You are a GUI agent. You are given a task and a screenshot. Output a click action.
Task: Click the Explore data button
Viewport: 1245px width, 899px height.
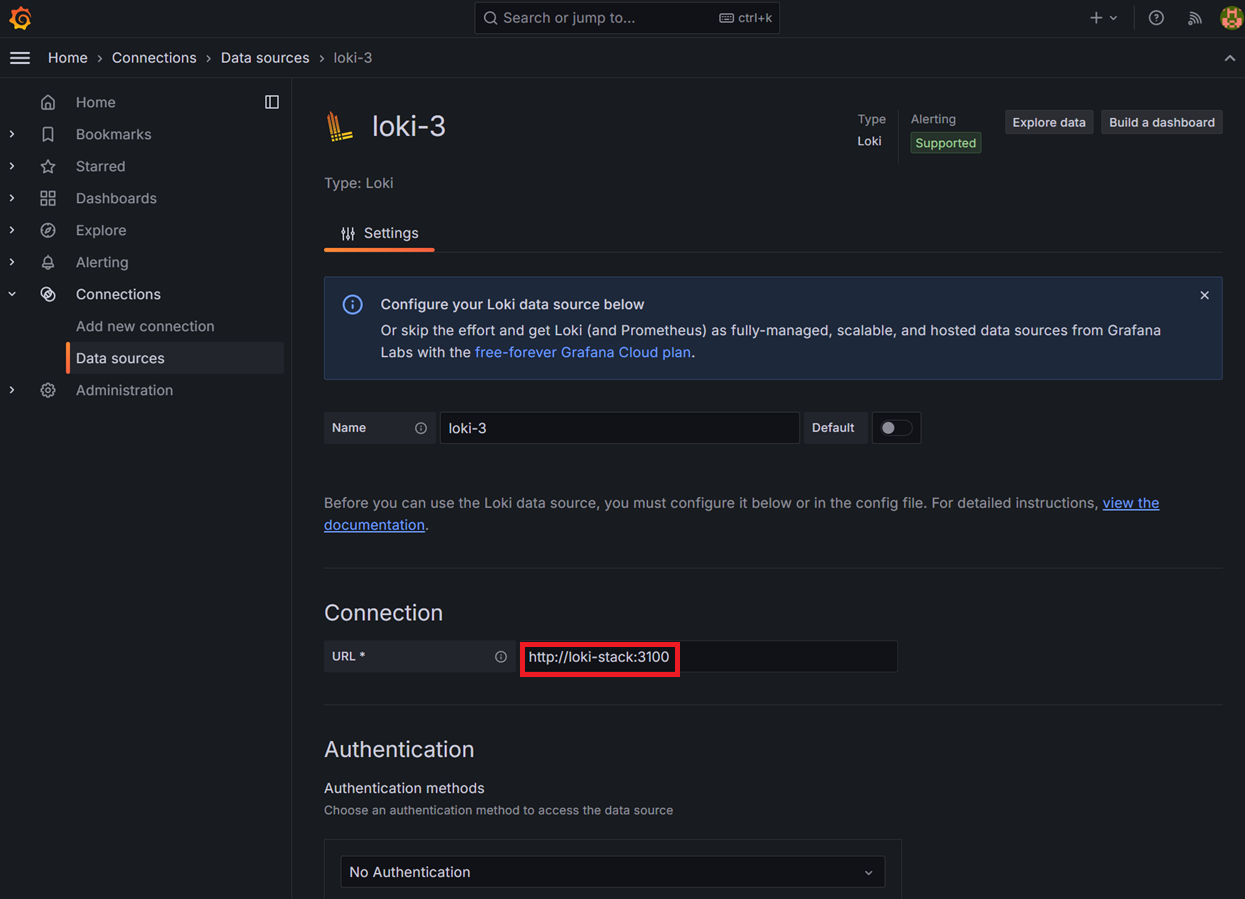coord(1049,122)
